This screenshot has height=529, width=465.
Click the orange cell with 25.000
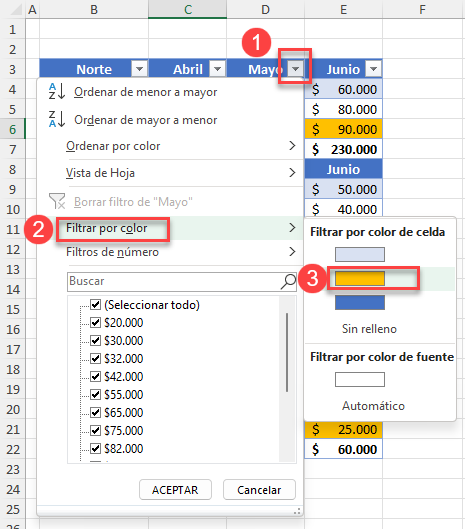coord(344,429)
